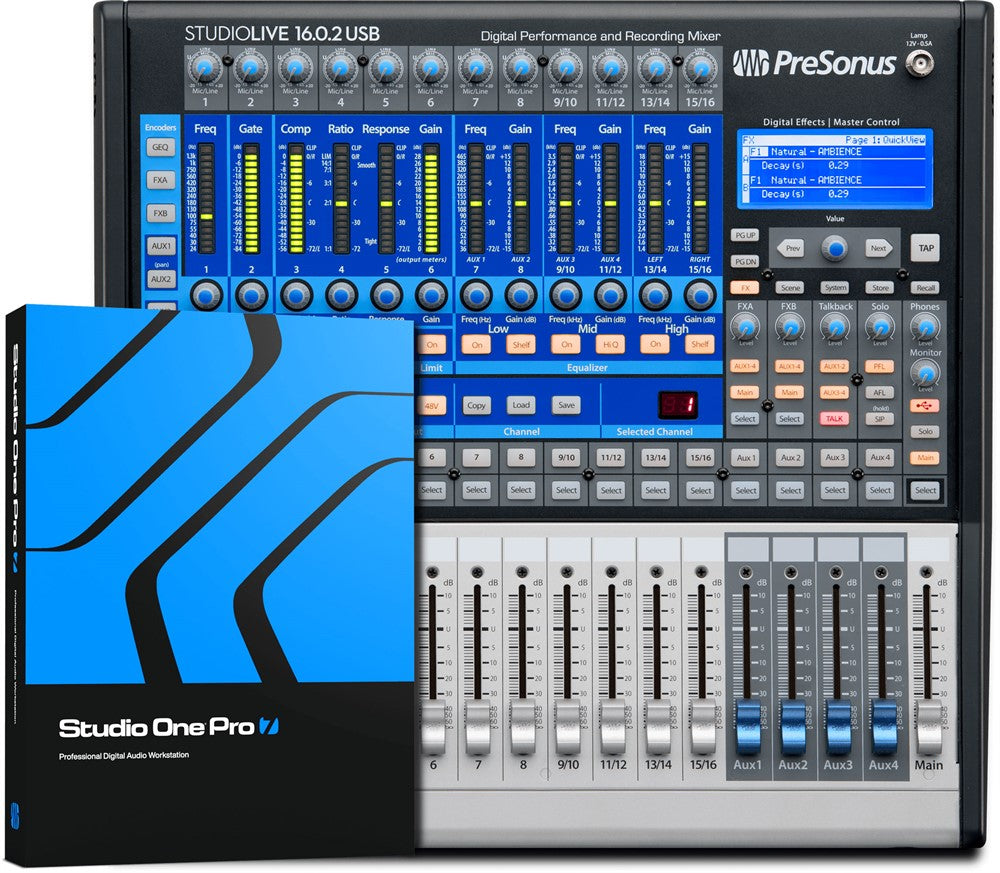
Task: Click the Main bus Select button
Action: (925, 490)
